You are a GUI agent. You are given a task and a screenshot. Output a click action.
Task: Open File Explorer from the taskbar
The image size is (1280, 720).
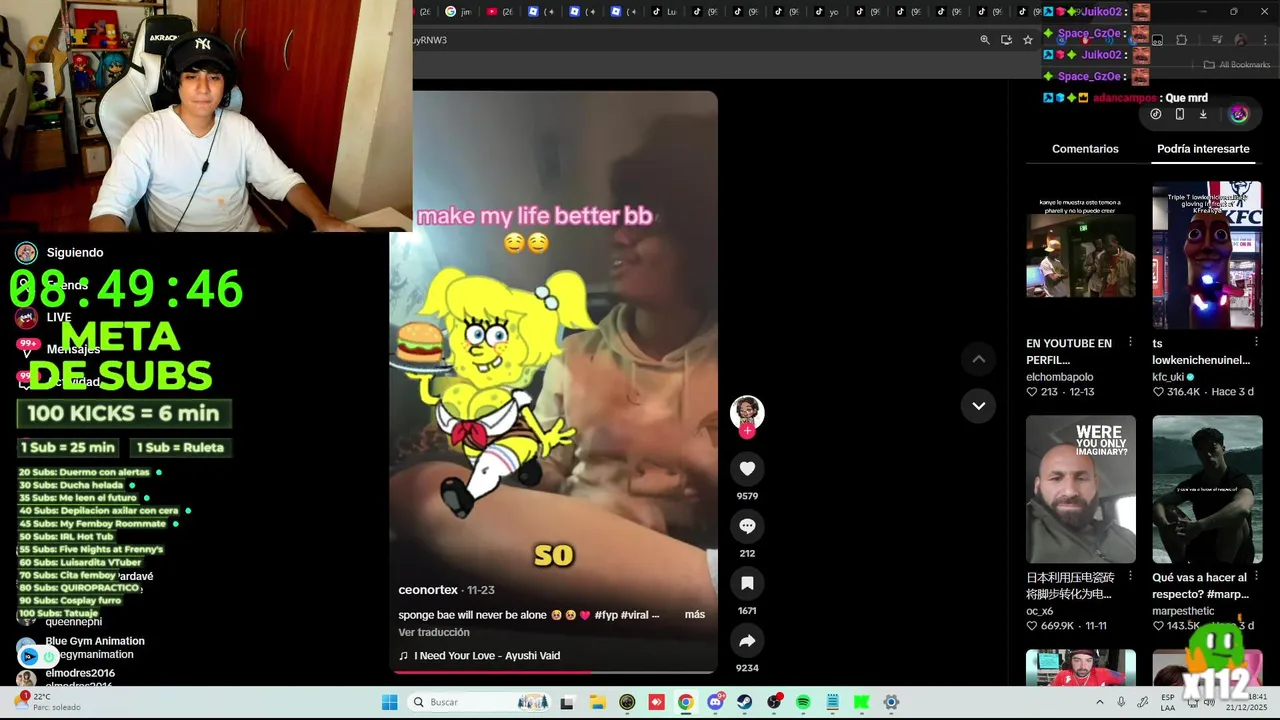(597, 702)
